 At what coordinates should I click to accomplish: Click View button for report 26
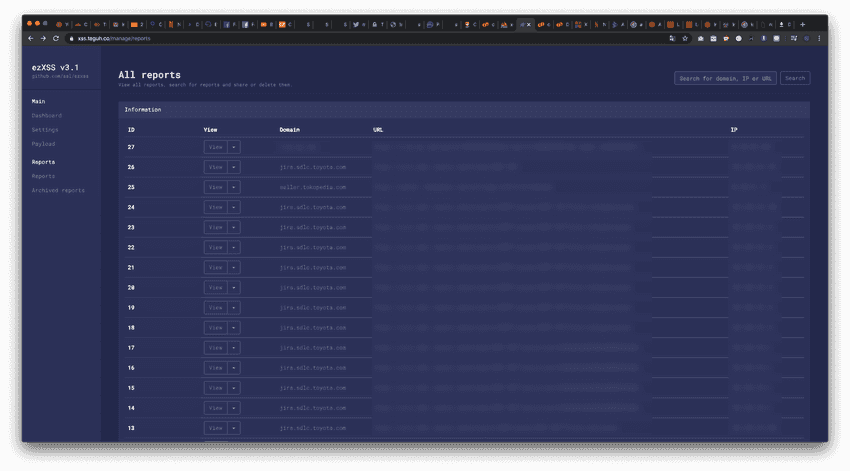click(215, 167)
